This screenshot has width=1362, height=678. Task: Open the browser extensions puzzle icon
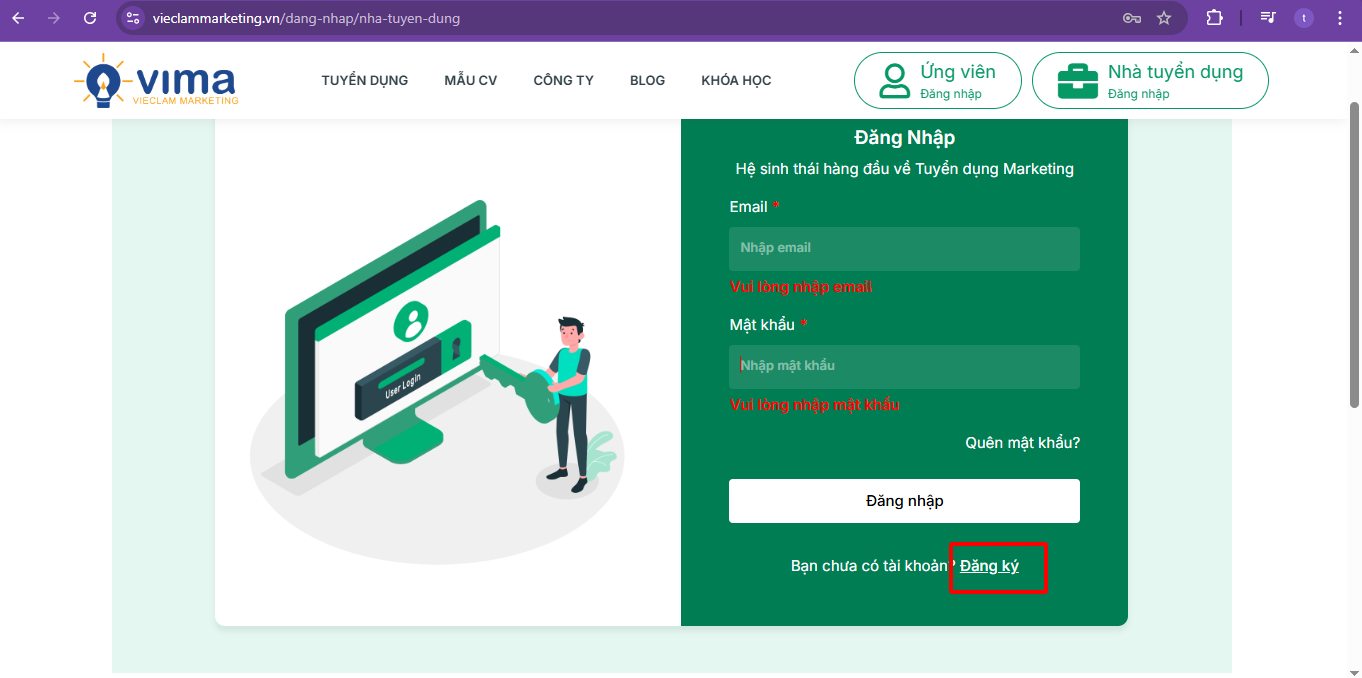1214,18
